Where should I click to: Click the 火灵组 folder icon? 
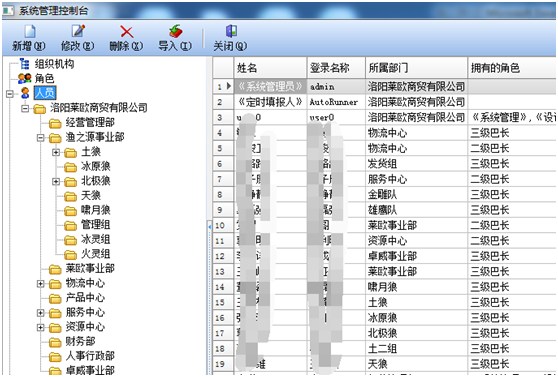[x=70, y=255]
